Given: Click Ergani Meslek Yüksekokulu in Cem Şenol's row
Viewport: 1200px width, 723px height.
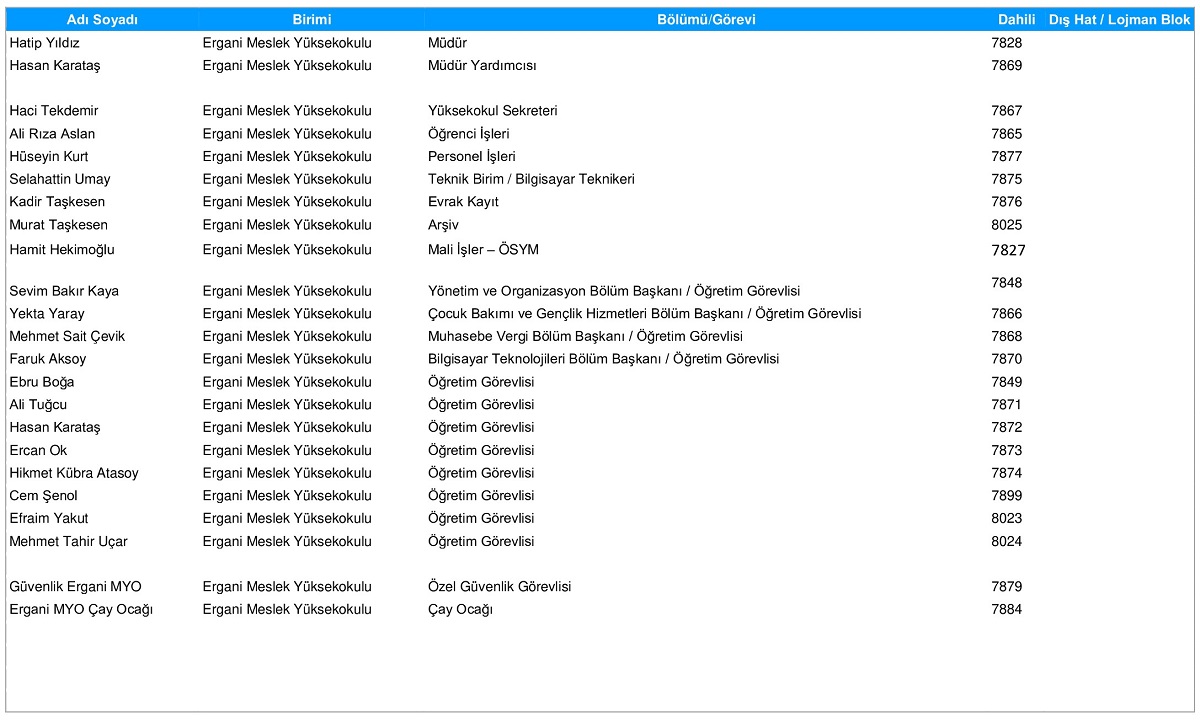Looking at the screenshot, I should click(x=287, y=496).
